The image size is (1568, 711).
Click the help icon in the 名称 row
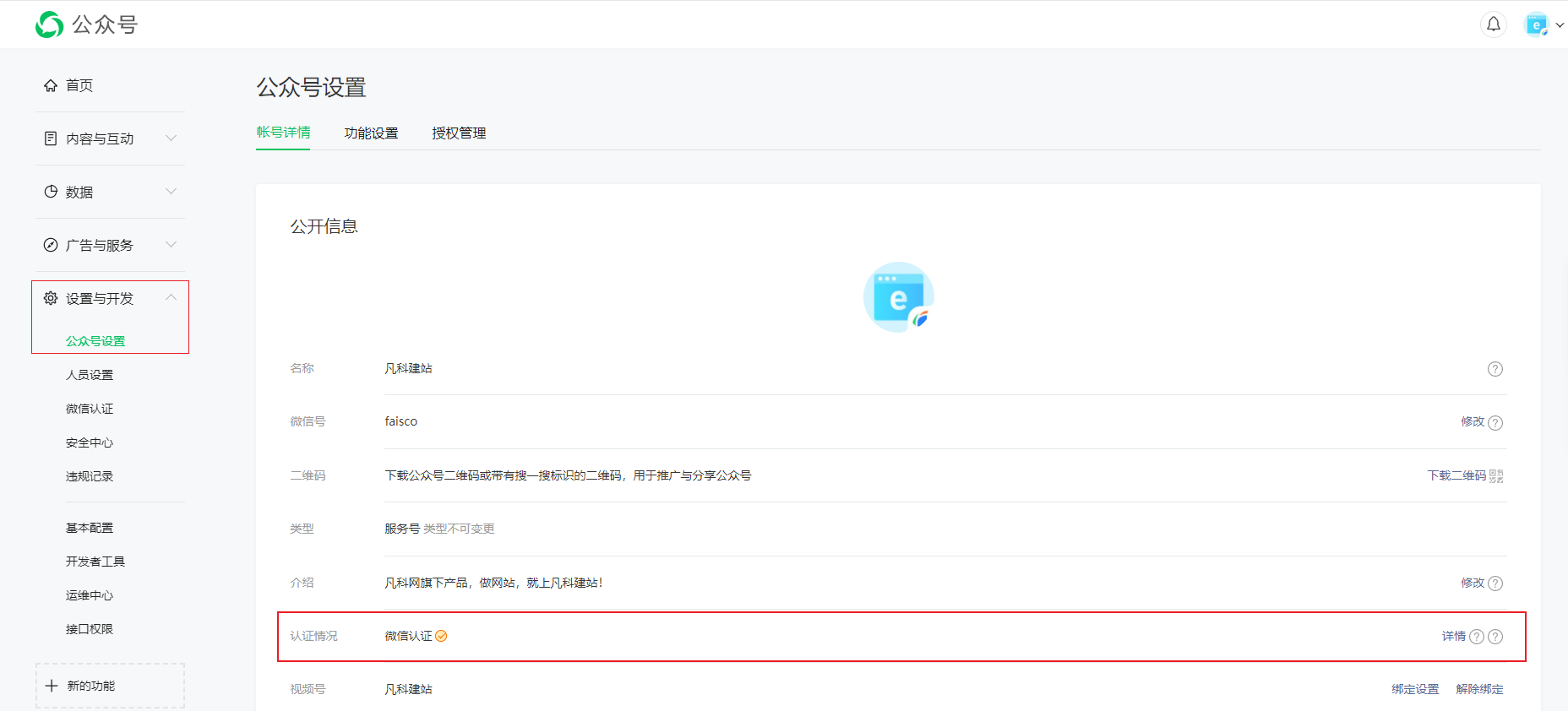click(x=1495, y=369)
